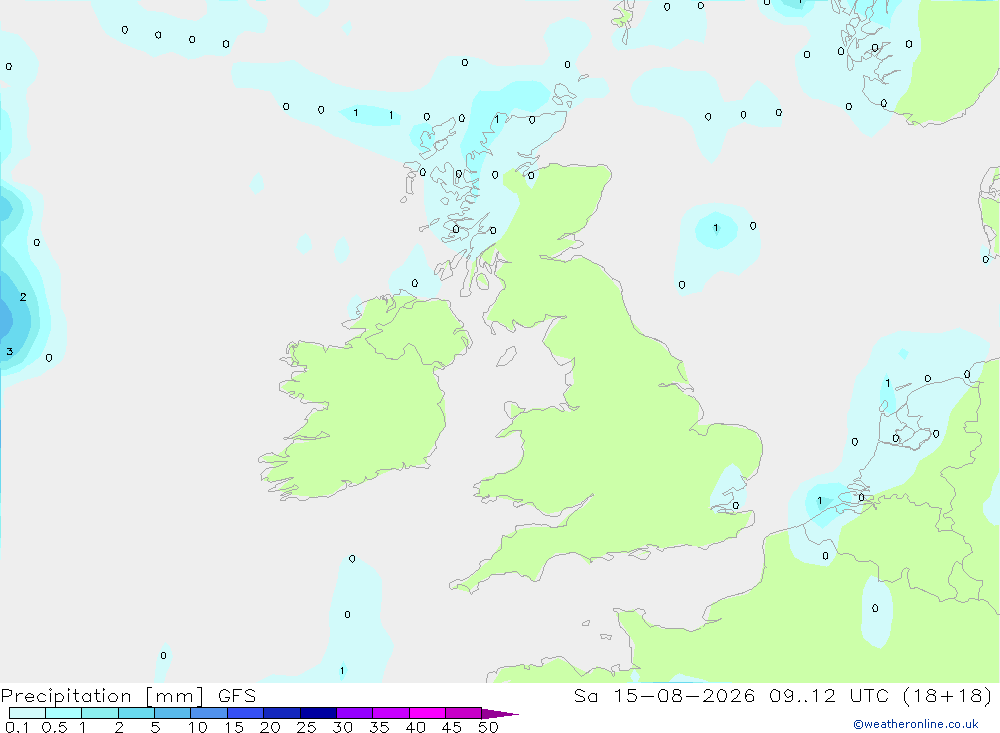This screenshot has width=1000, height=733.
Task: Click the '10' legend scale label
Action: [x=198, y=727]
